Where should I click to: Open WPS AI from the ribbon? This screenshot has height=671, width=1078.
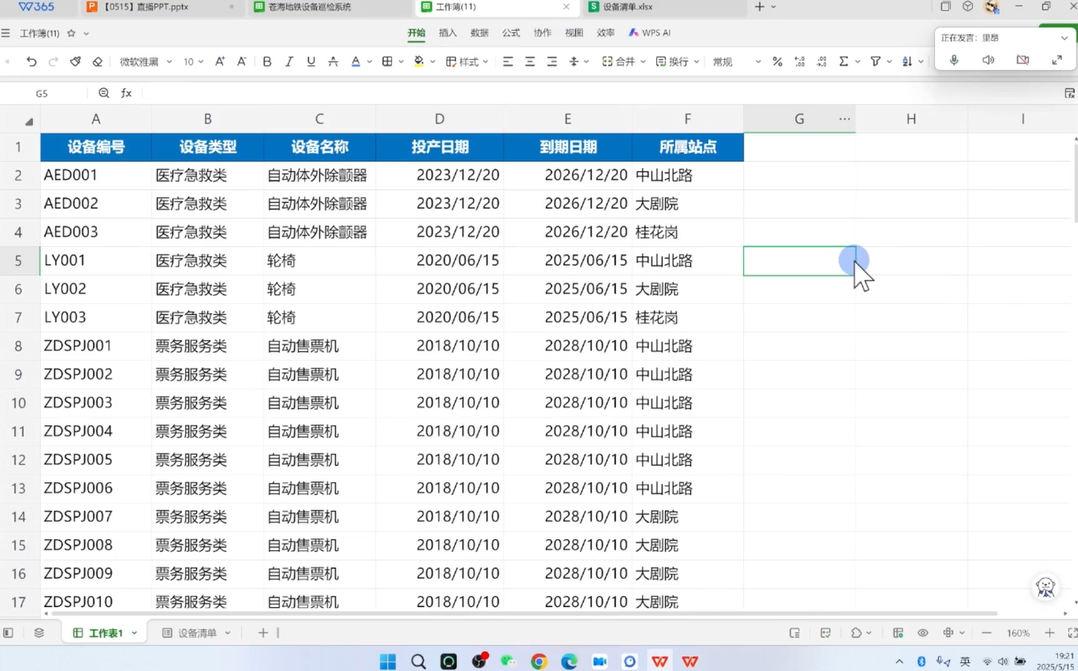[x=650, y=33]
